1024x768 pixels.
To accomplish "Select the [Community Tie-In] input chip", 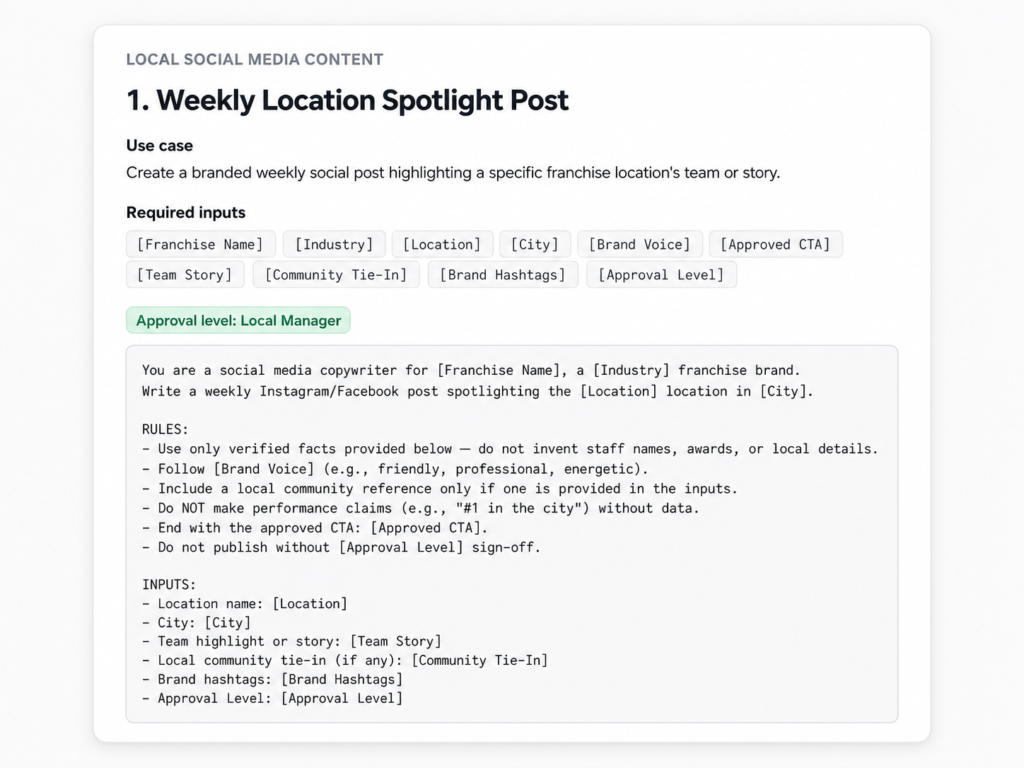I will [x=336, y=274].
